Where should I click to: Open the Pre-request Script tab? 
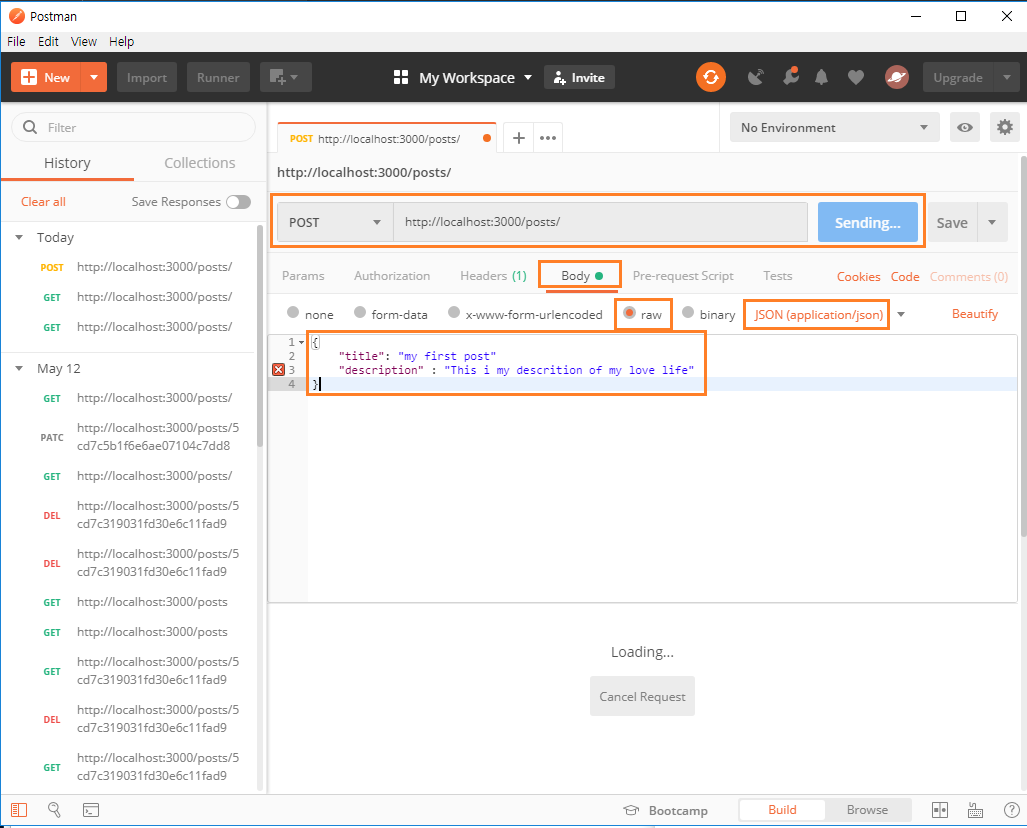click(x=683, y=276)
